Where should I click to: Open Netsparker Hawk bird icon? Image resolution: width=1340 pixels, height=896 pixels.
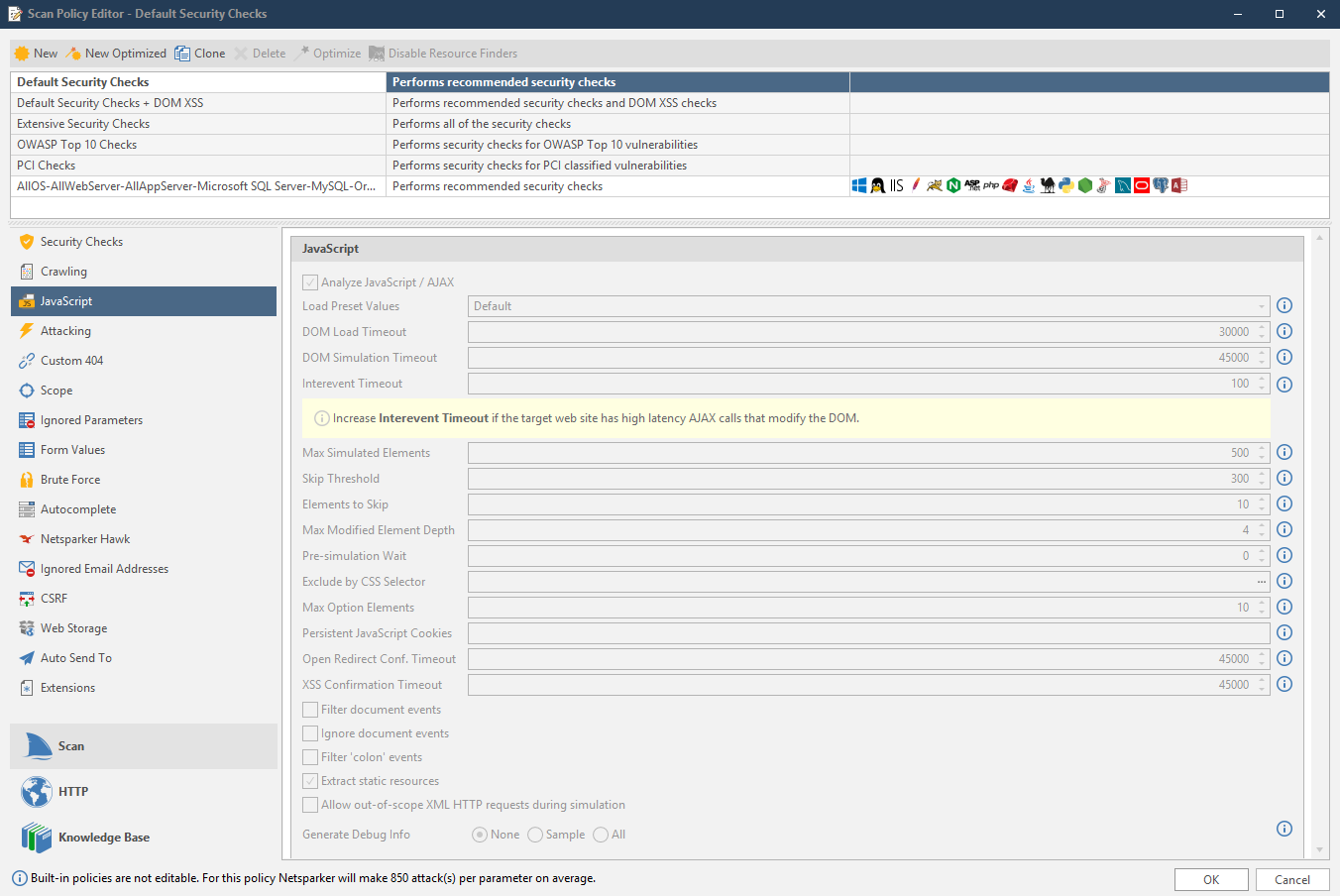[x=27, y=539]
